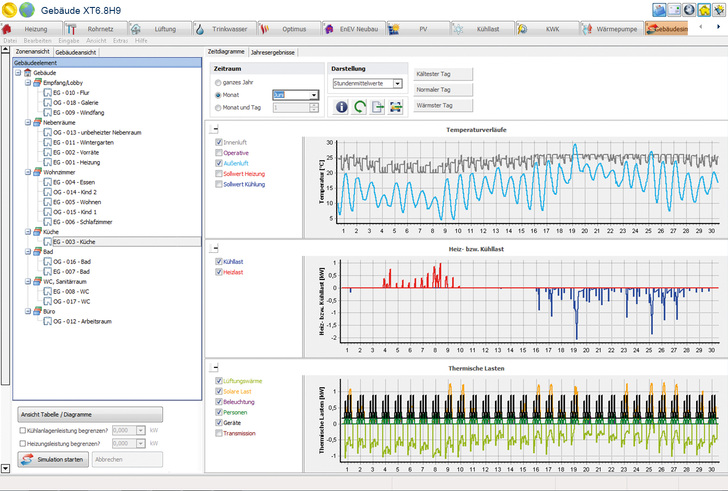Viewport: 728px width, 491px height.
Task: Open the Monat dropdown list
Action: pyautogui.click(x=314, y=95)
